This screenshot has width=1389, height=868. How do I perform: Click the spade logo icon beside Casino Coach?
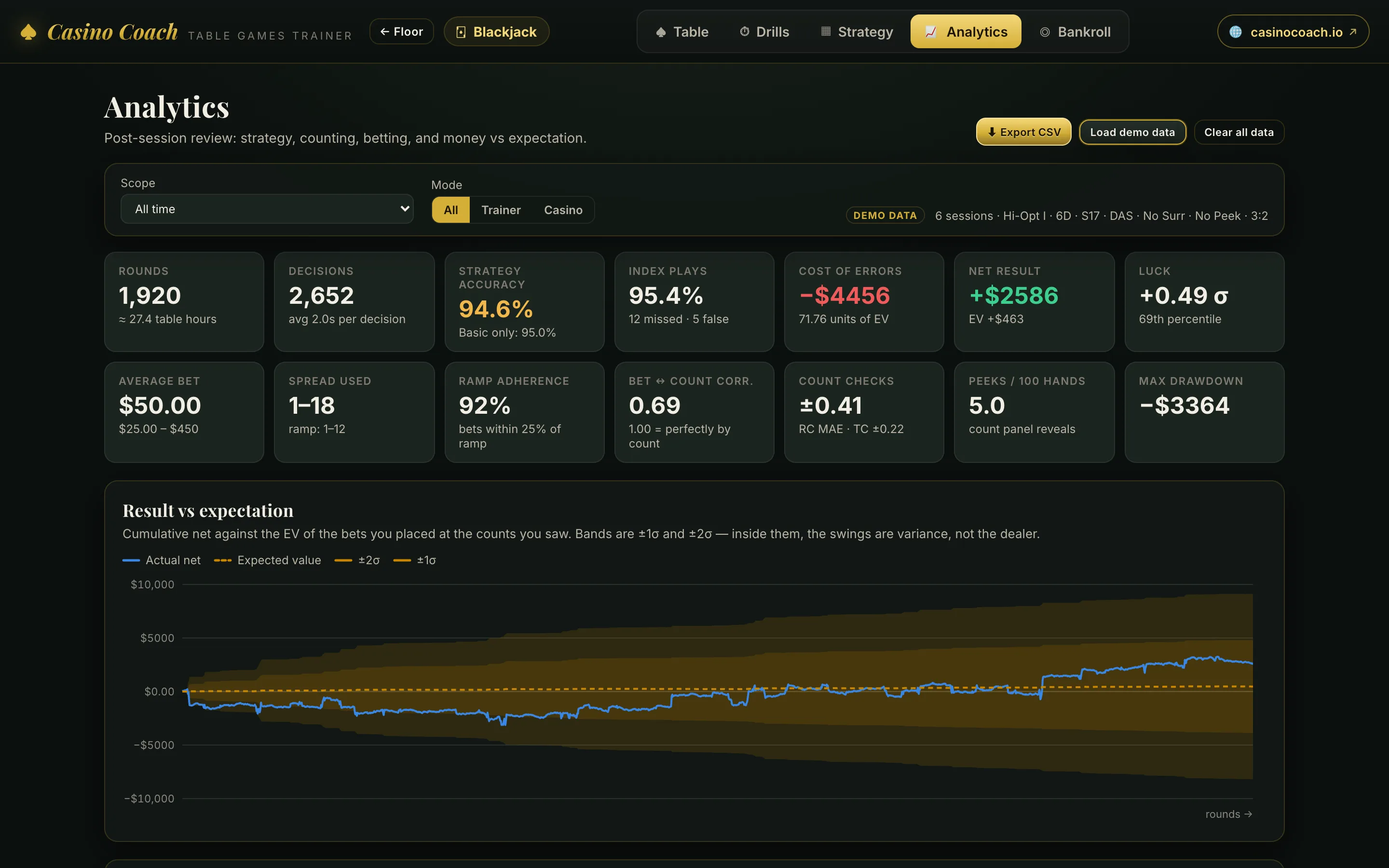click(x=28, y=32)
